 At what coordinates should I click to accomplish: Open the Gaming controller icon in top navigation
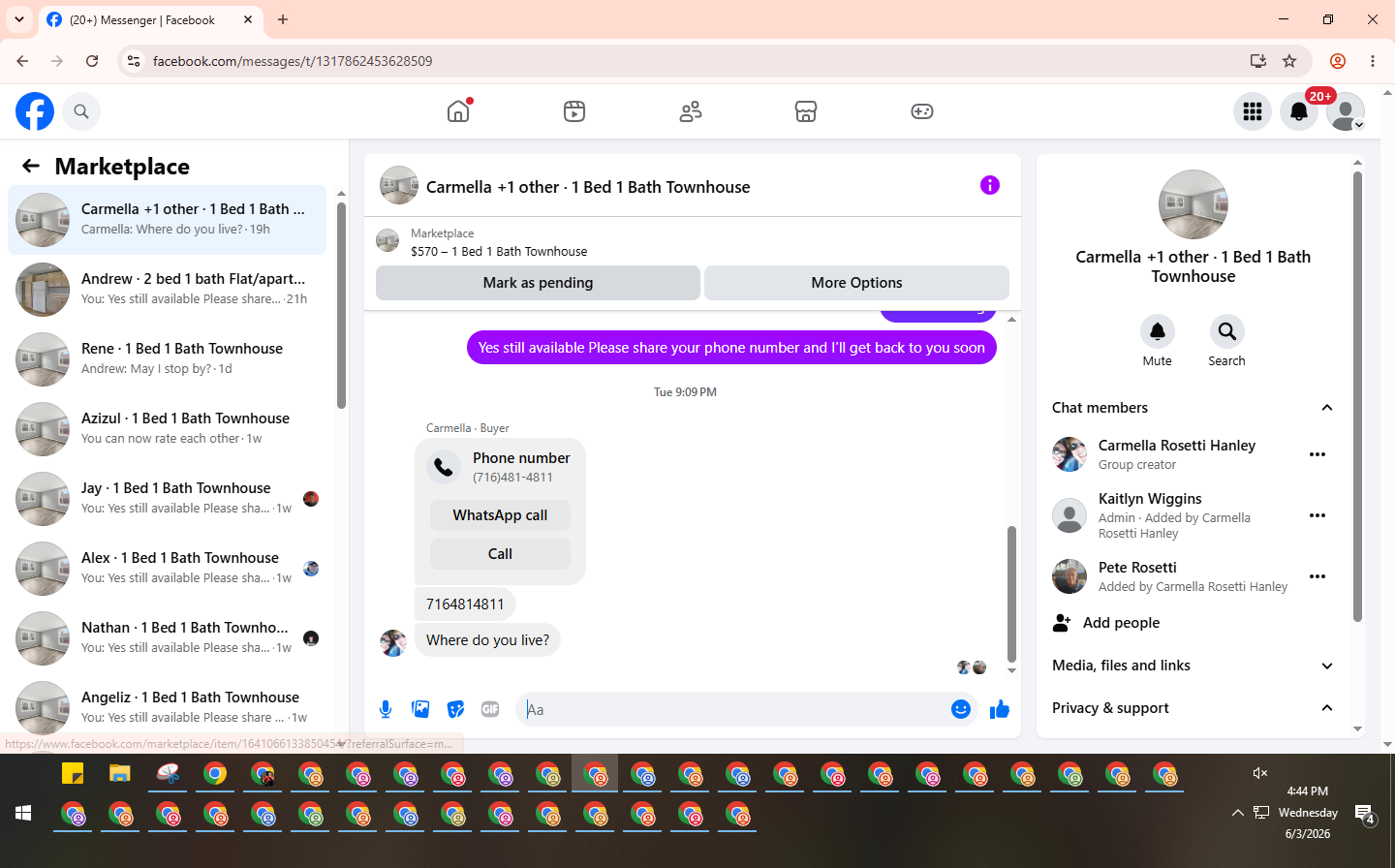922,111
